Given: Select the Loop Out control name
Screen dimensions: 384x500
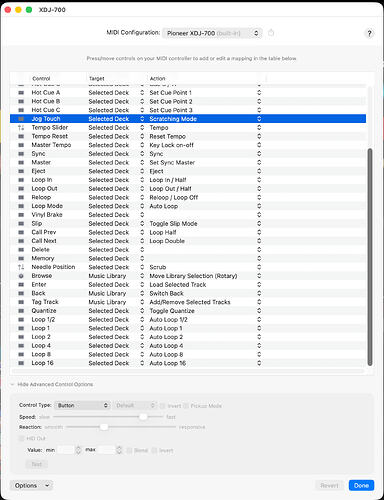Looking at the screenshot, I should tap(44, 188).
